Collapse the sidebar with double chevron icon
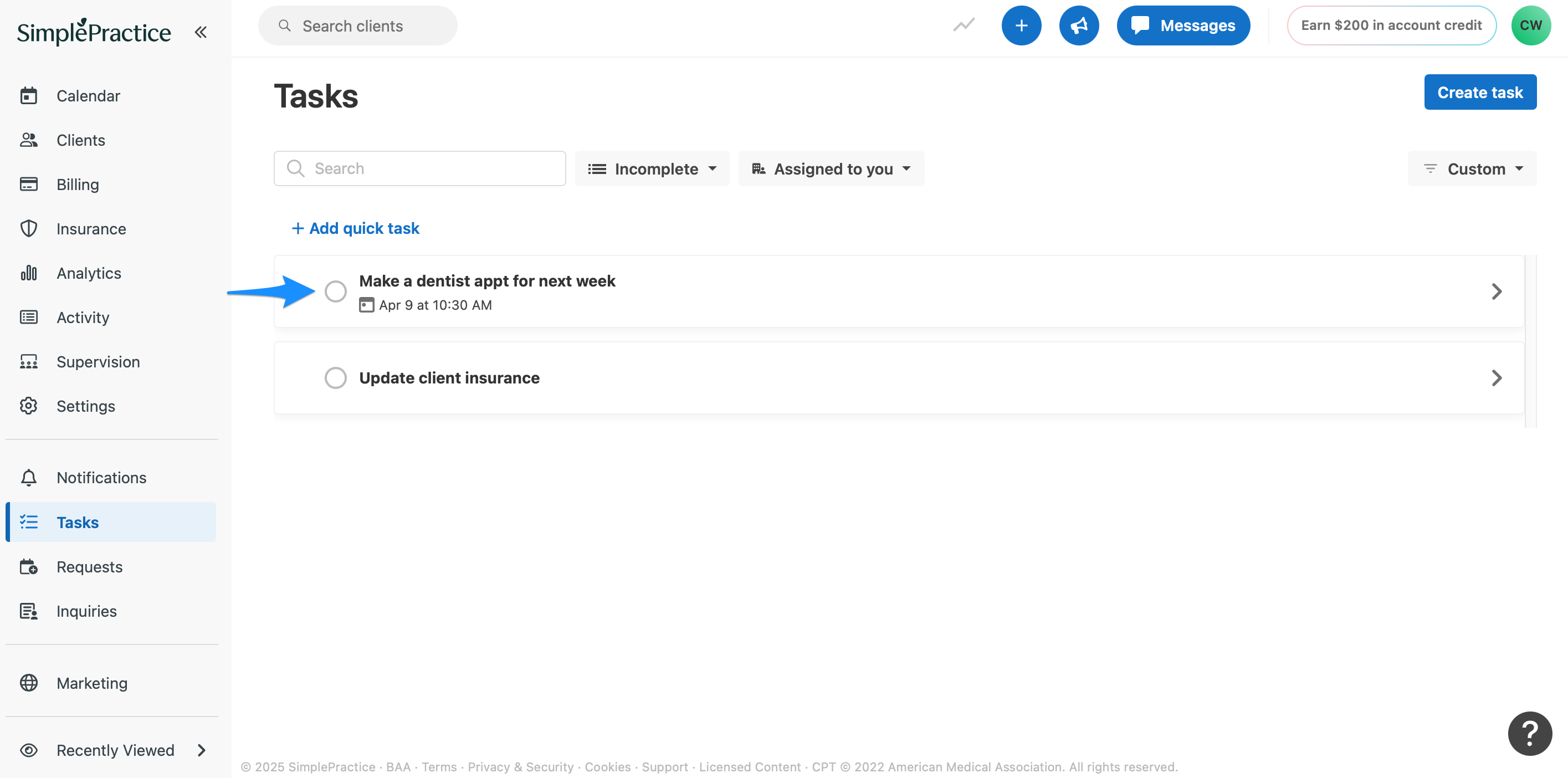The width and height of the screenshot is (1568, 778). pyautogui.click(x=200, y=32)
